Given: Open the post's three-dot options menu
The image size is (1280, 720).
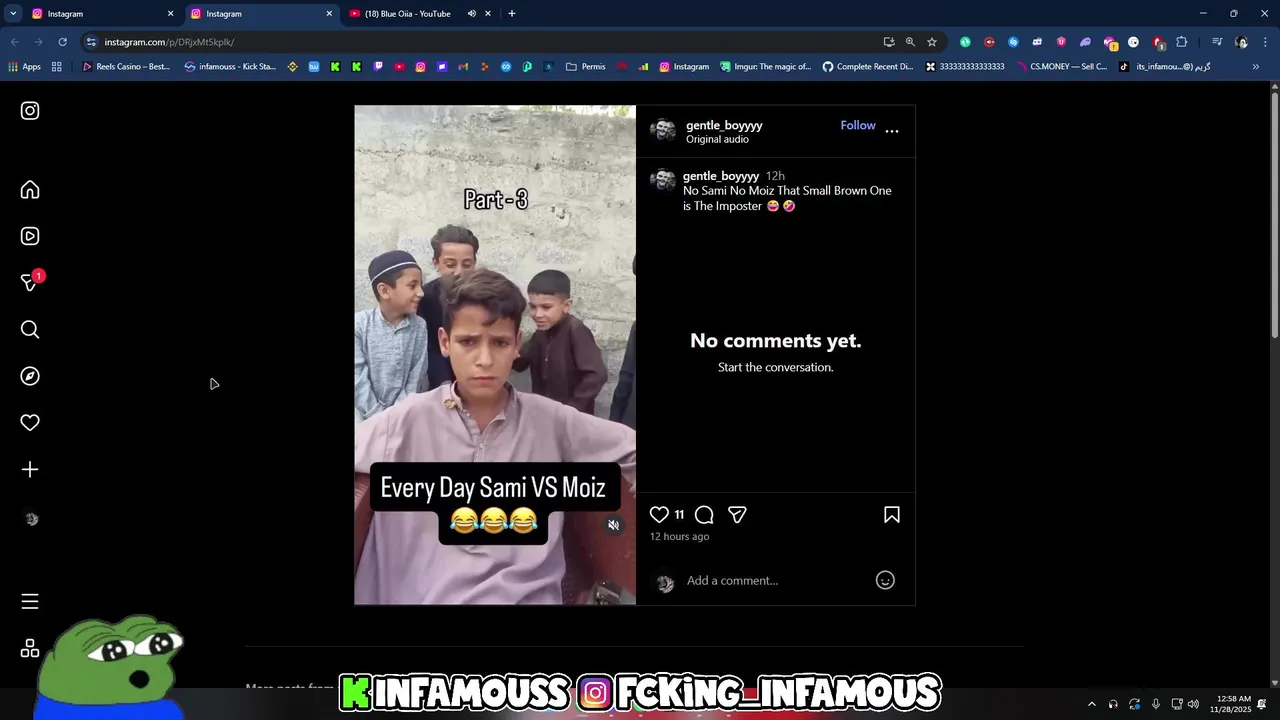Looking at the screenshot, I should (892, 131).
